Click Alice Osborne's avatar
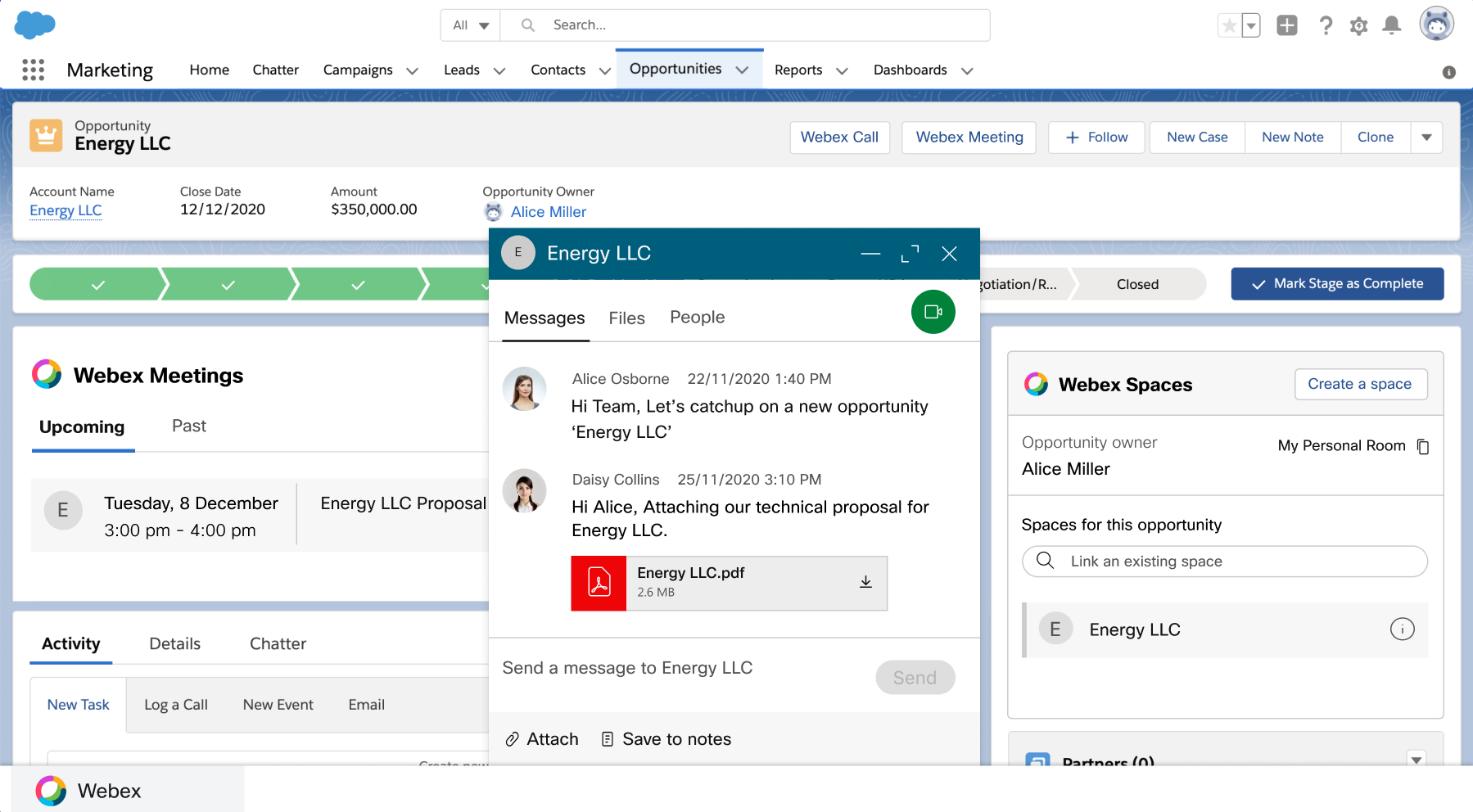The image size is (1473, 812). coord(524,389)
